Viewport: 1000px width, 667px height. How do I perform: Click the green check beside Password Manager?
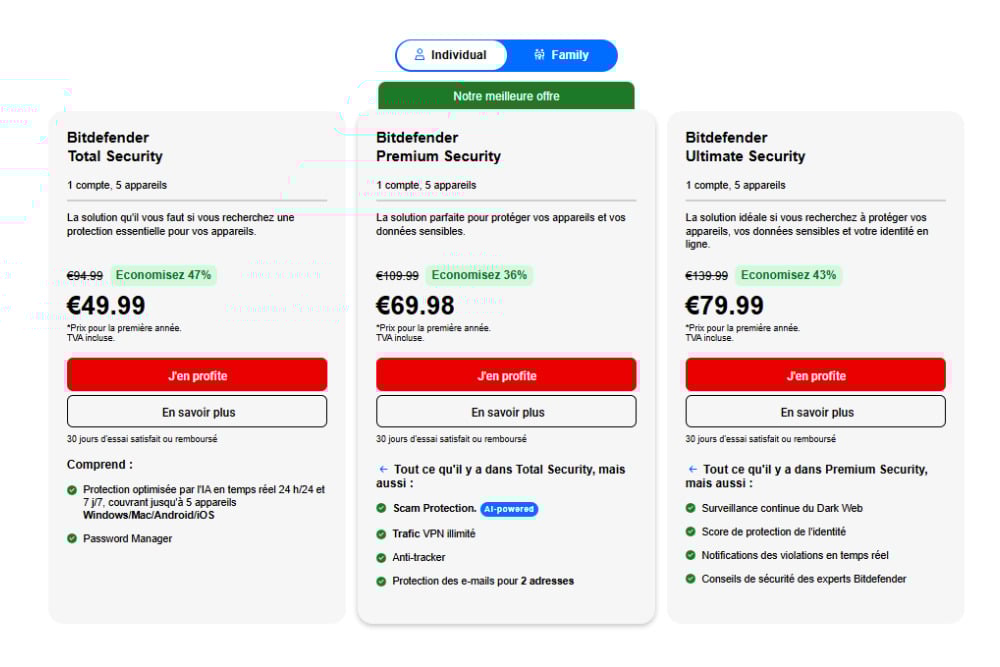(72, 539)
